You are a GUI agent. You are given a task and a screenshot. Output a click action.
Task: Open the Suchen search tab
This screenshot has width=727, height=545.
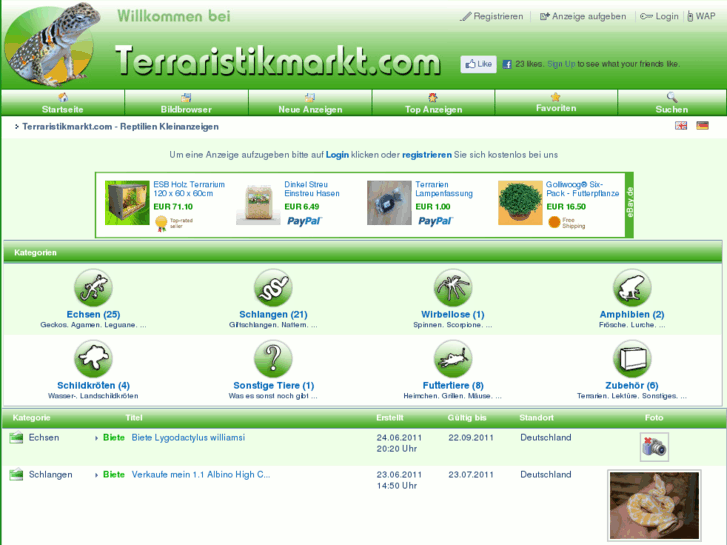point(672,103)
